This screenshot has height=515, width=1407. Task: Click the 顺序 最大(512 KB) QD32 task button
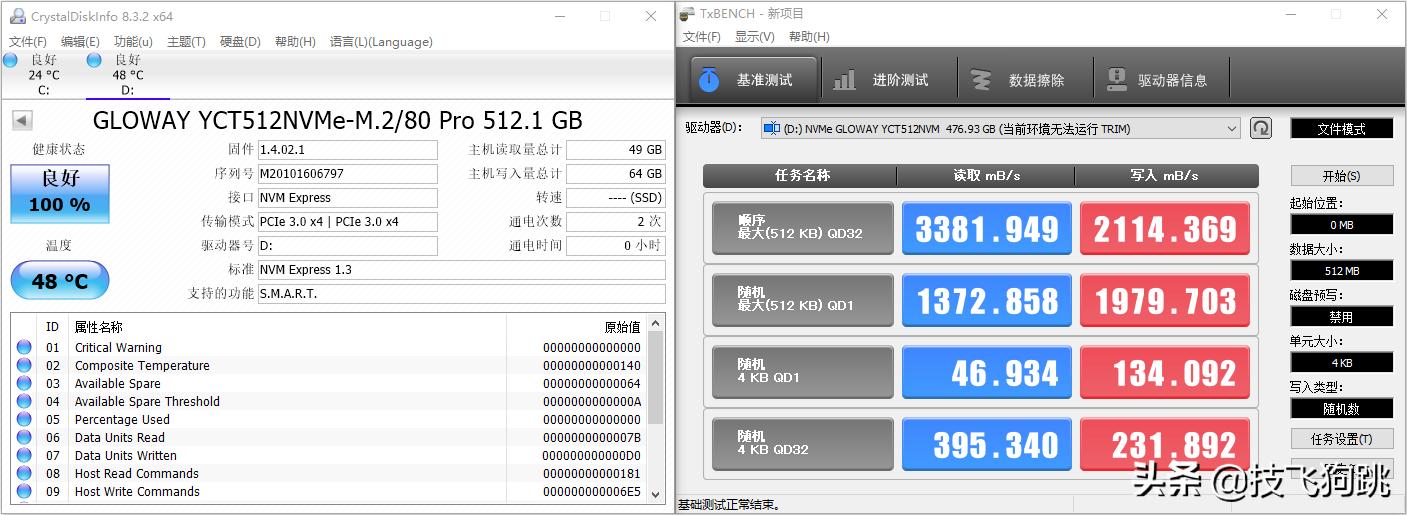coord(802,229)
